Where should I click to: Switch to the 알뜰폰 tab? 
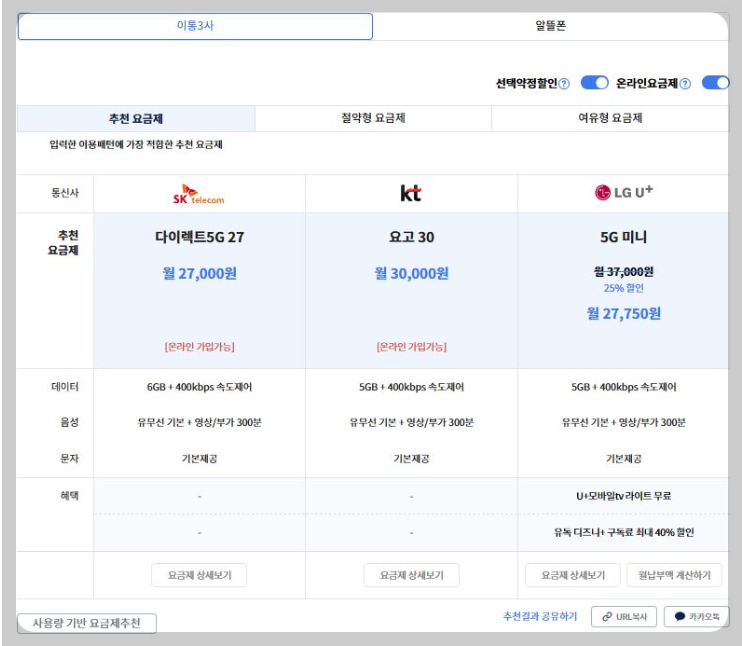coord(550,26)
